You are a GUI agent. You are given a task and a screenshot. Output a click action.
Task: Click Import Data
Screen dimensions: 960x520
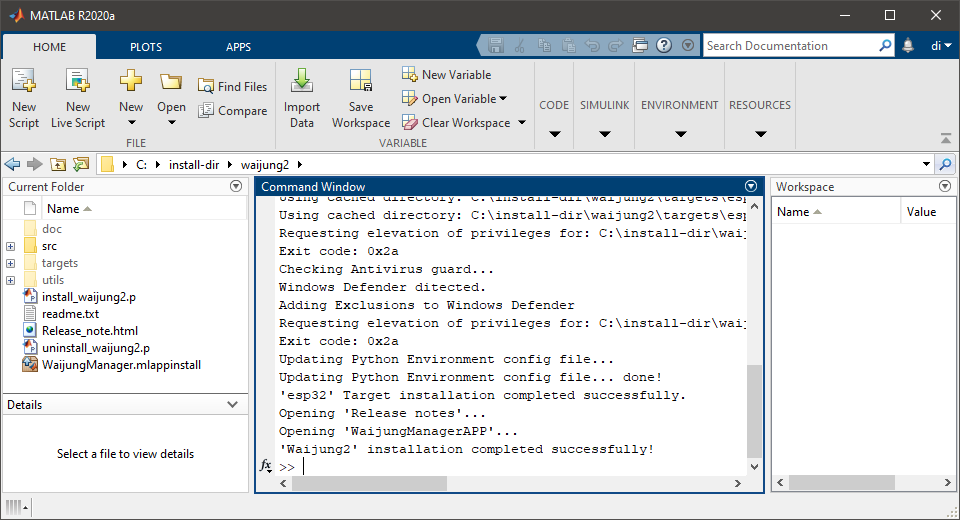point(302,98)
